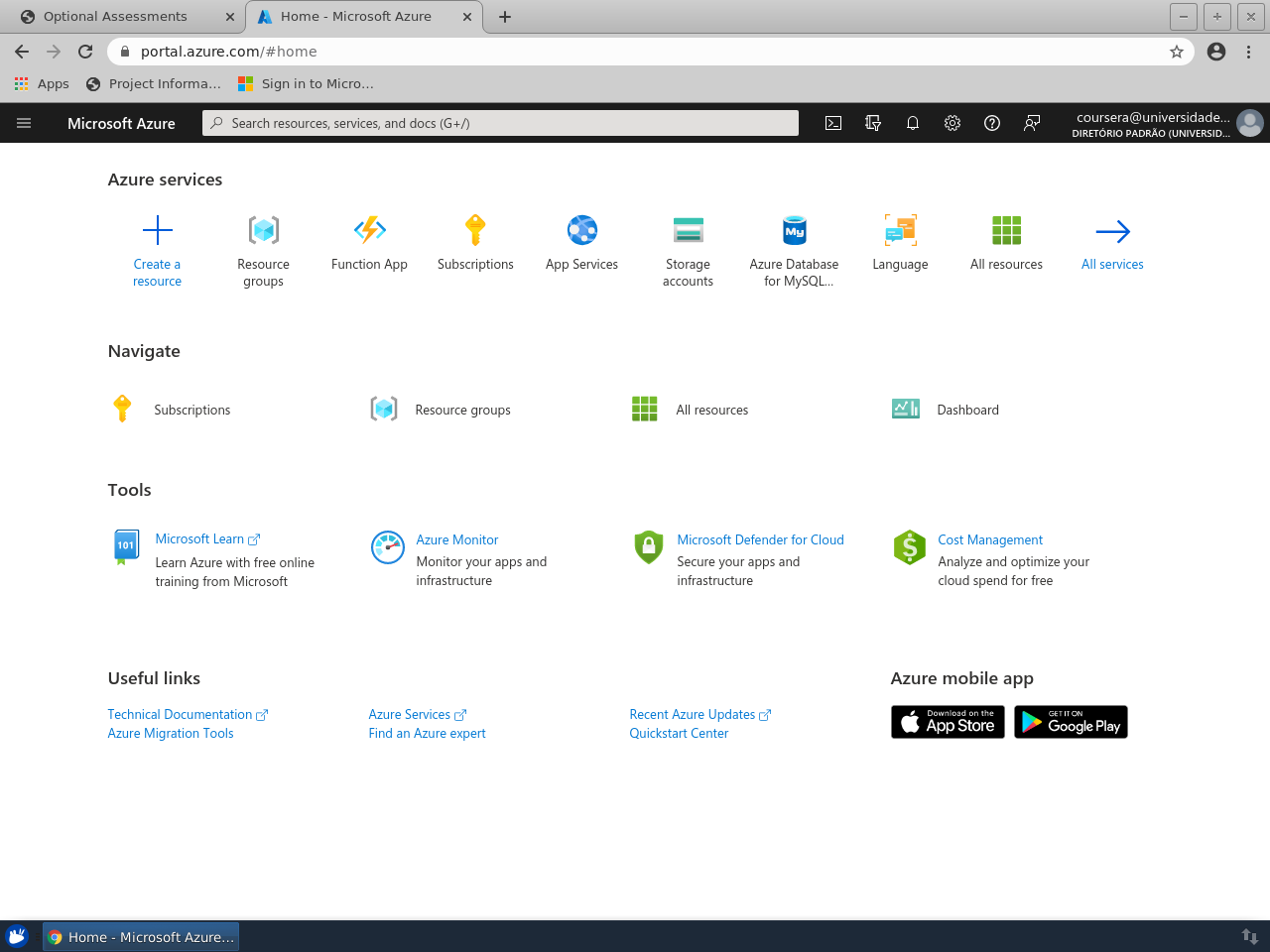The height and width of the screenshot is (952, 1270).
Task: Open the Feedback icon in top bar
Action: [x=1032, y=123]
